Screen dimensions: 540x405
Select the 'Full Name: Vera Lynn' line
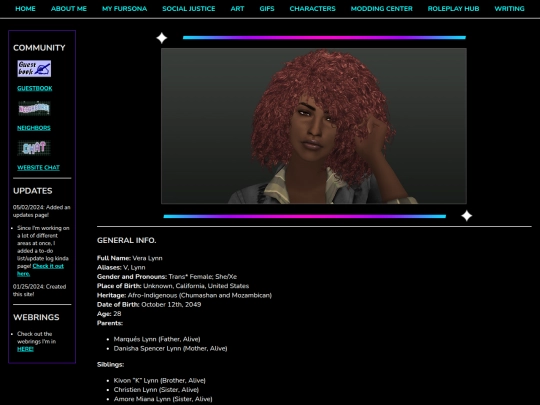pos(129,258)
